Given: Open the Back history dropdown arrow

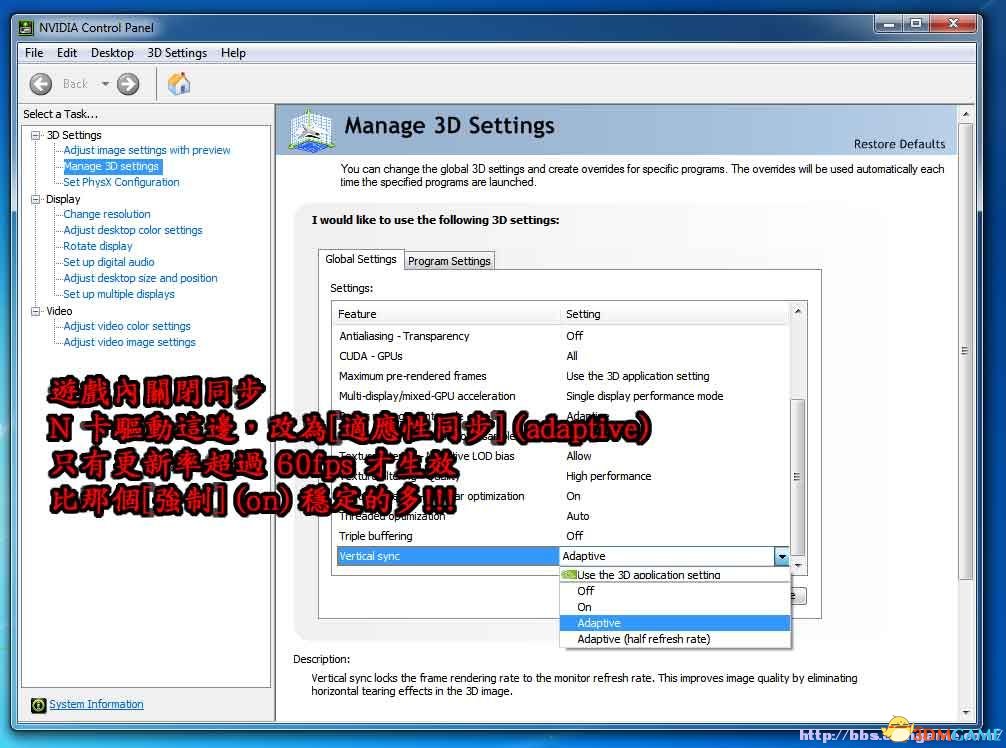Looking at the screenshot, I should coord(105,84).
